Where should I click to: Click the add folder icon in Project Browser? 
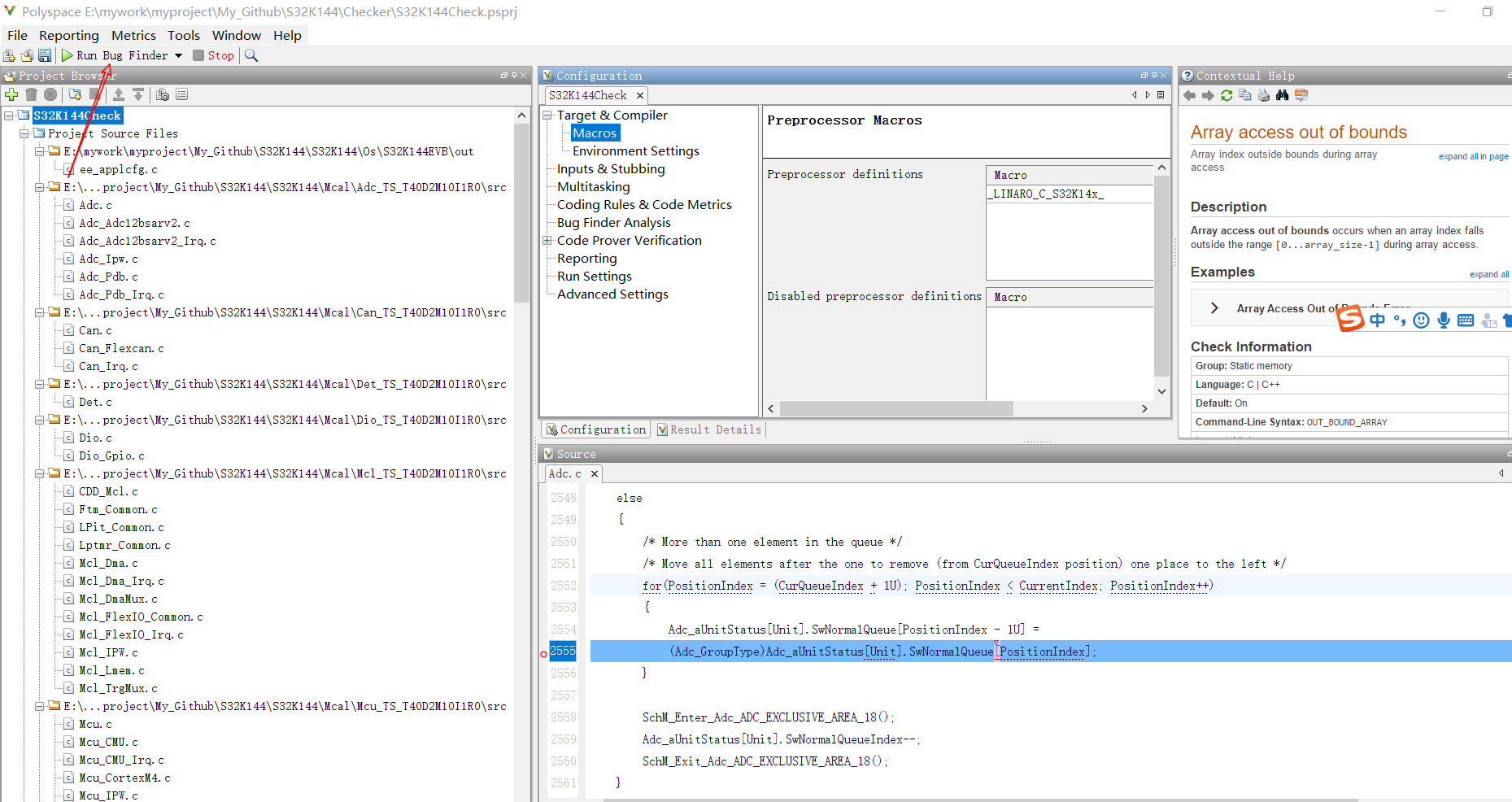point(75,94)
